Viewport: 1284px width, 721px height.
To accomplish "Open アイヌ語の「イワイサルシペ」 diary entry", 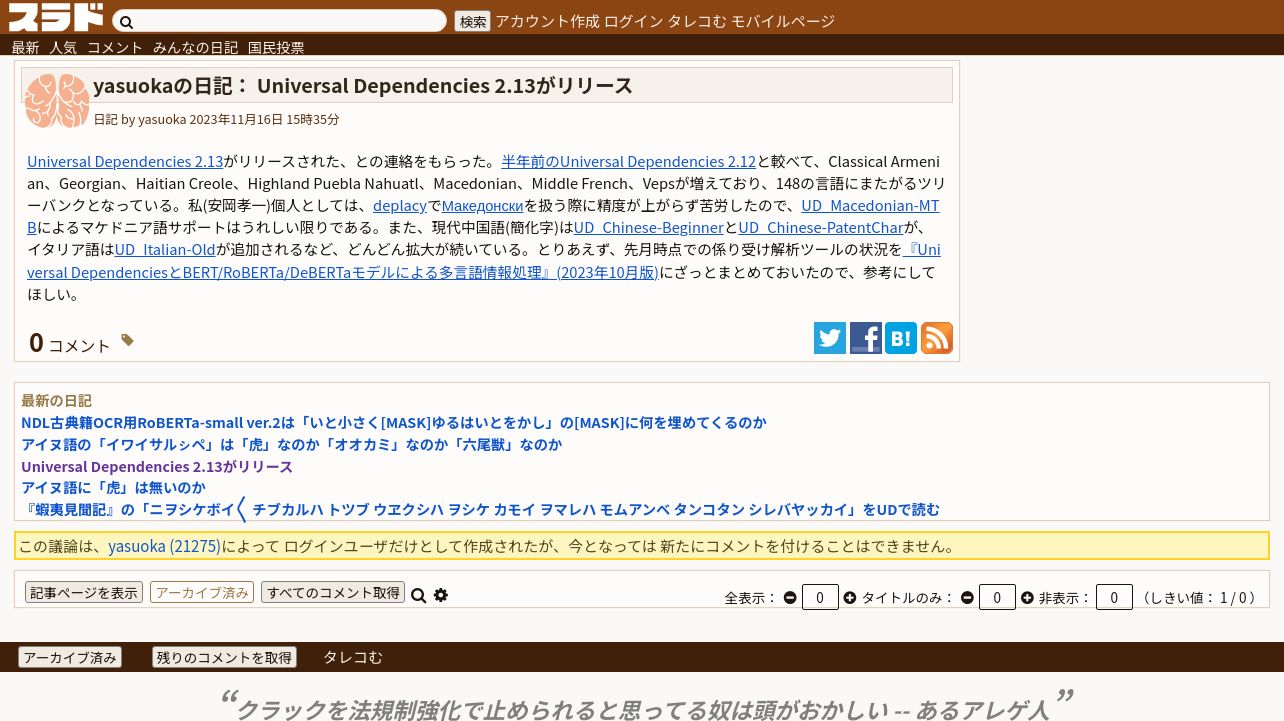I will coord(292,444).
